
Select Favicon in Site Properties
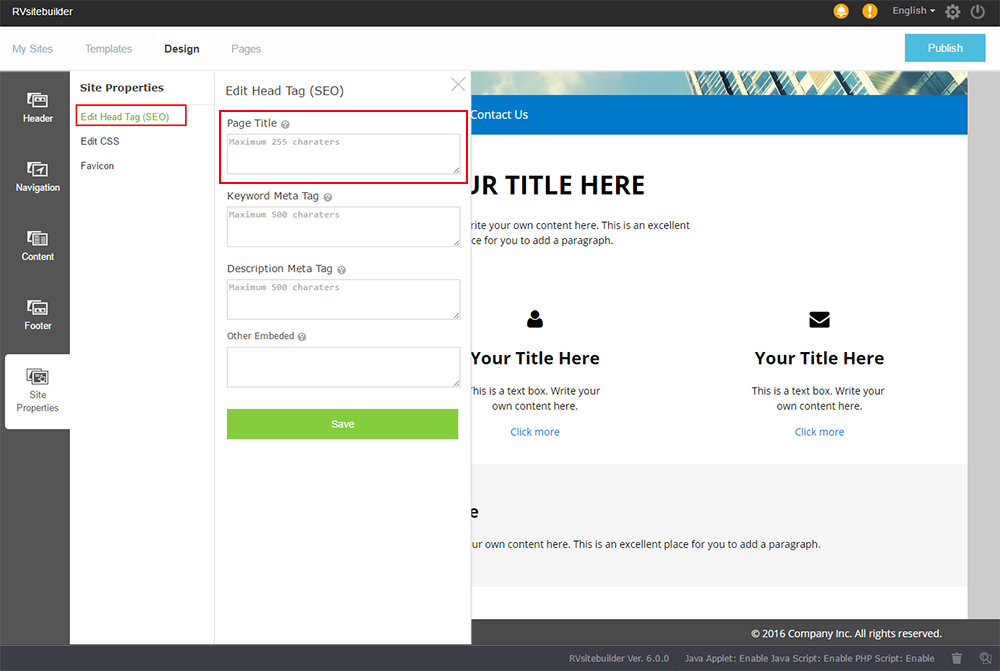(x=98, y=166)
